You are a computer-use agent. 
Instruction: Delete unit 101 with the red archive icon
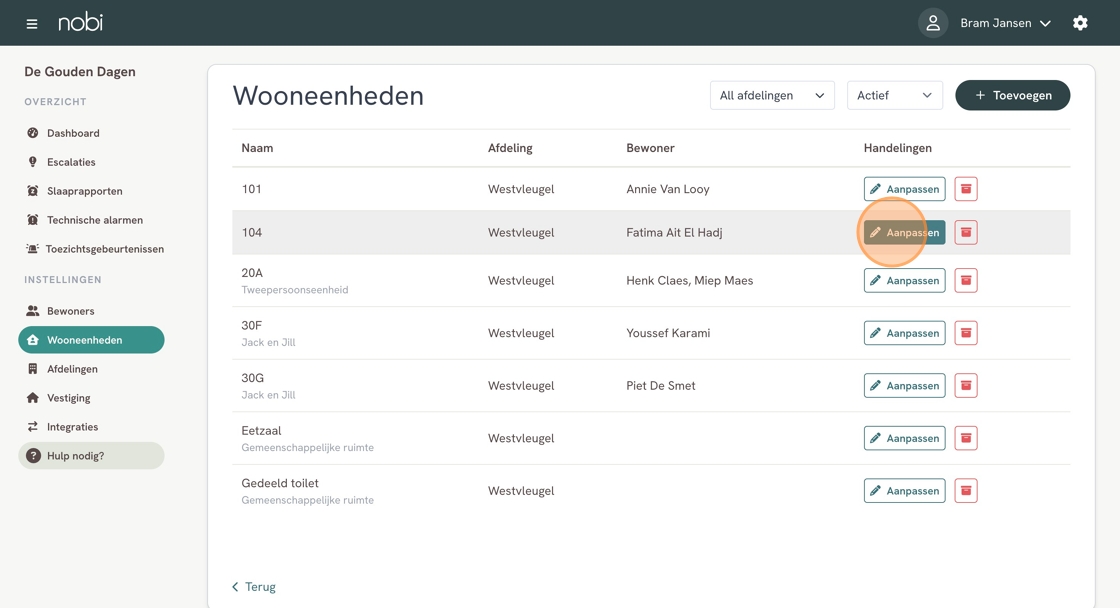pyautogui.click(x=966, y=189)
